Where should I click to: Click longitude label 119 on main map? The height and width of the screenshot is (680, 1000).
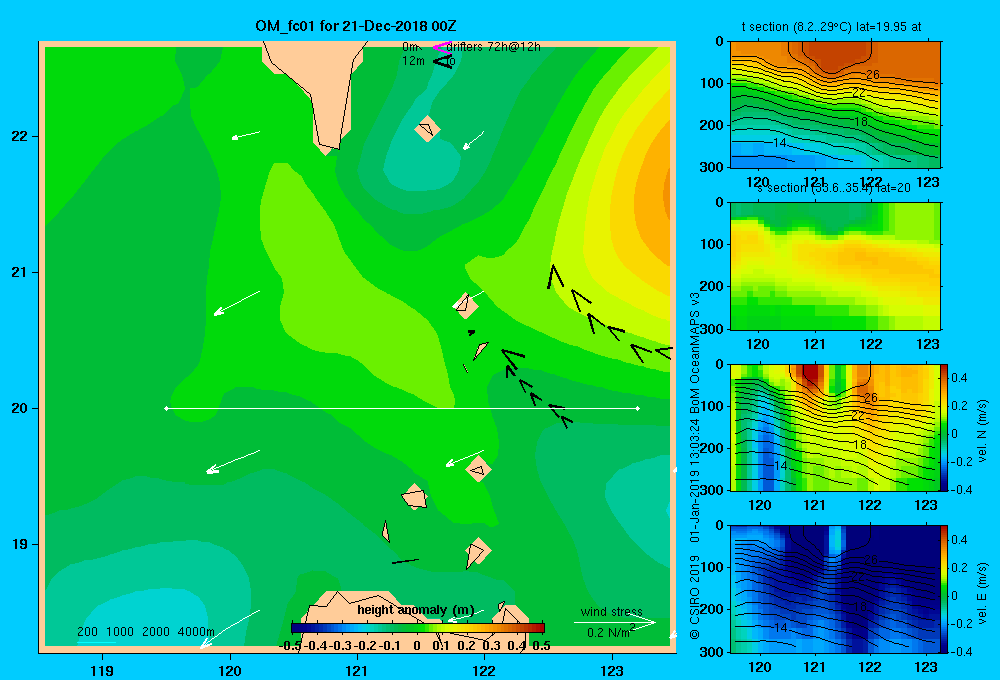tap(102, 670)
